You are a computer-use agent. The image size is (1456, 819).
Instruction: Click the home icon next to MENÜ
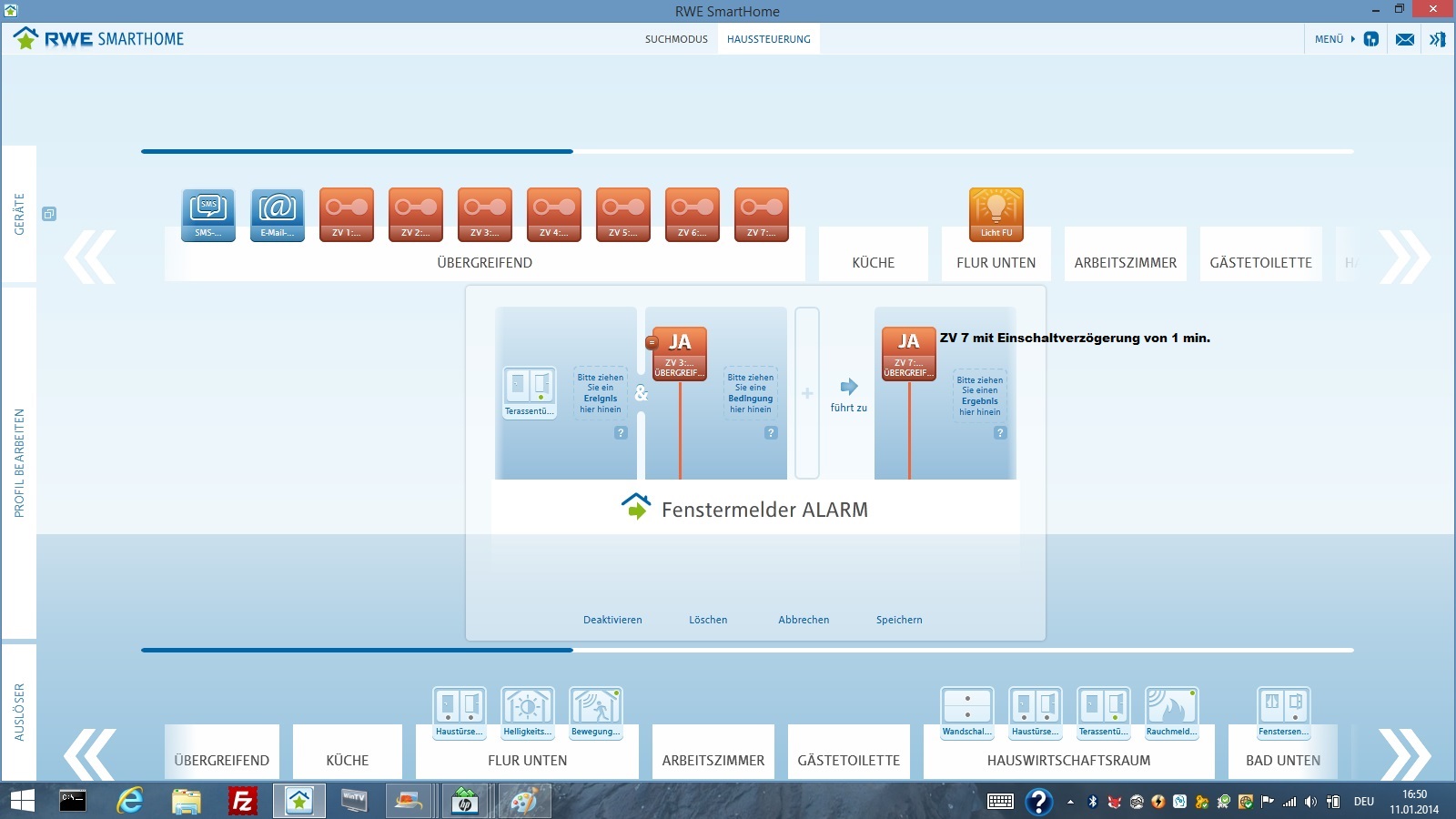[x=1371, y=39]
